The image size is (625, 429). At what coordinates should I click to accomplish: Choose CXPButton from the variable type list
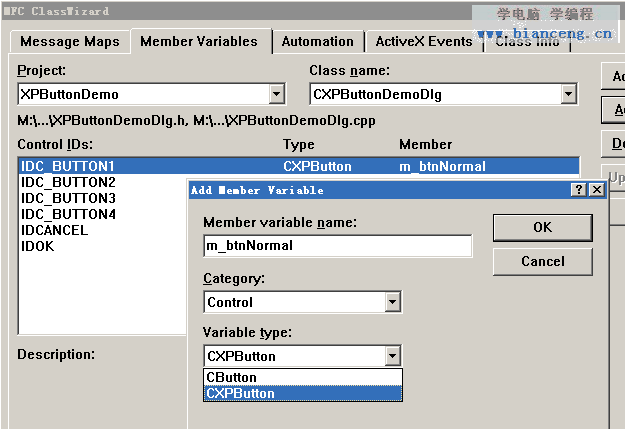coord(303,394)
